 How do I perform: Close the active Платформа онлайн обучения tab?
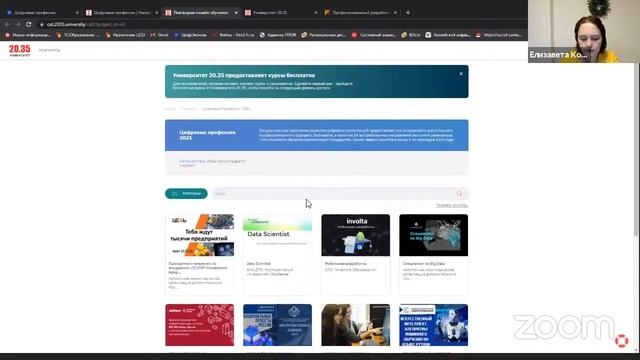(236, 13)
